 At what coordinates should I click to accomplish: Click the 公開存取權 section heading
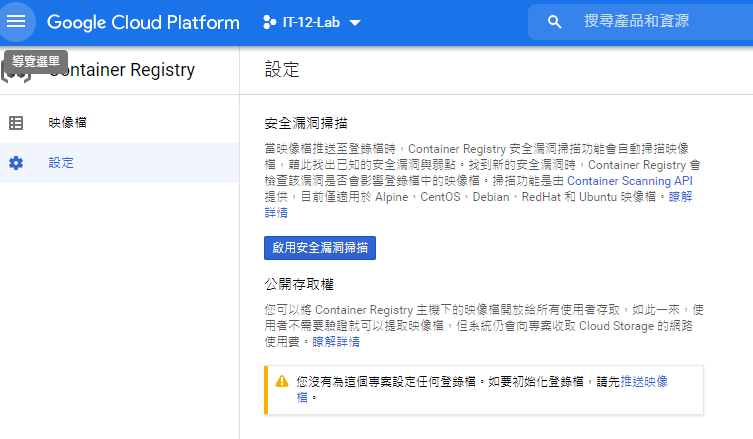click(x=299, y=284)
